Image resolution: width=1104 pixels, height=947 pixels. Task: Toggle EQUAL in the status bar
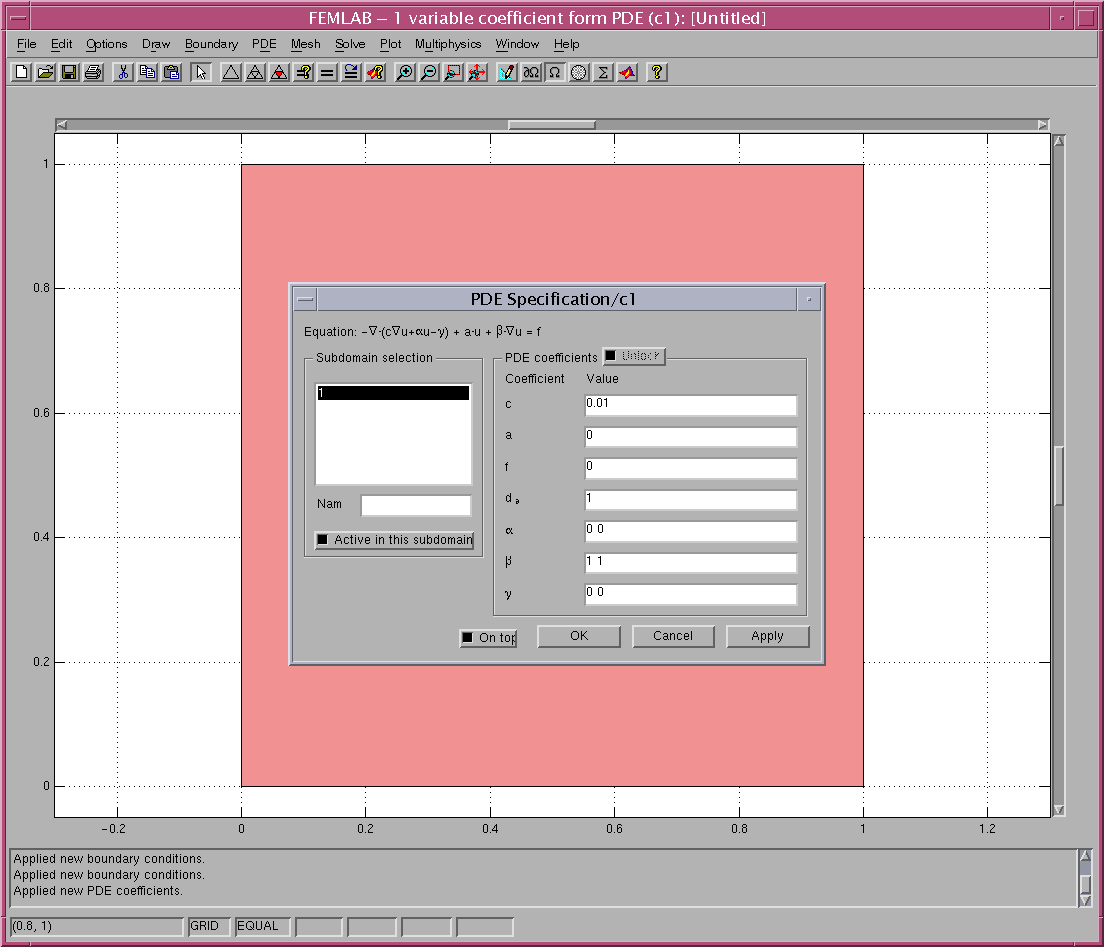262,926
